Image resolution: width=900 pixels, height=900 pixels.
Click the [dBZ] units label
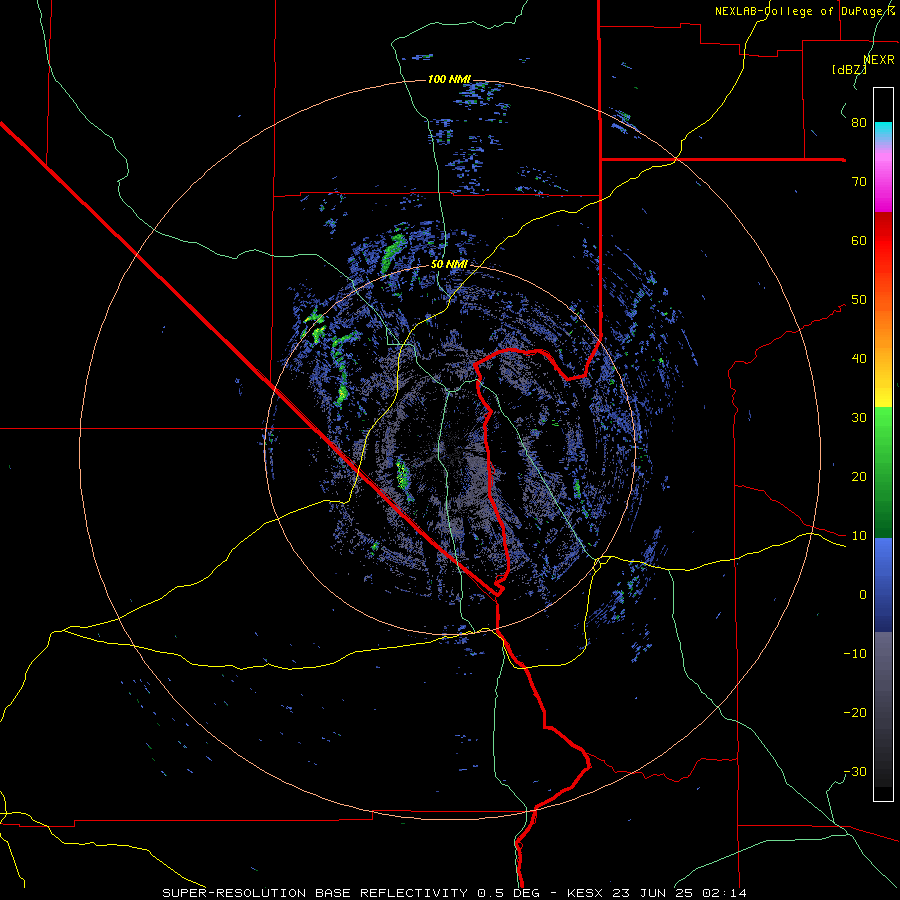(x=849, y=69)
